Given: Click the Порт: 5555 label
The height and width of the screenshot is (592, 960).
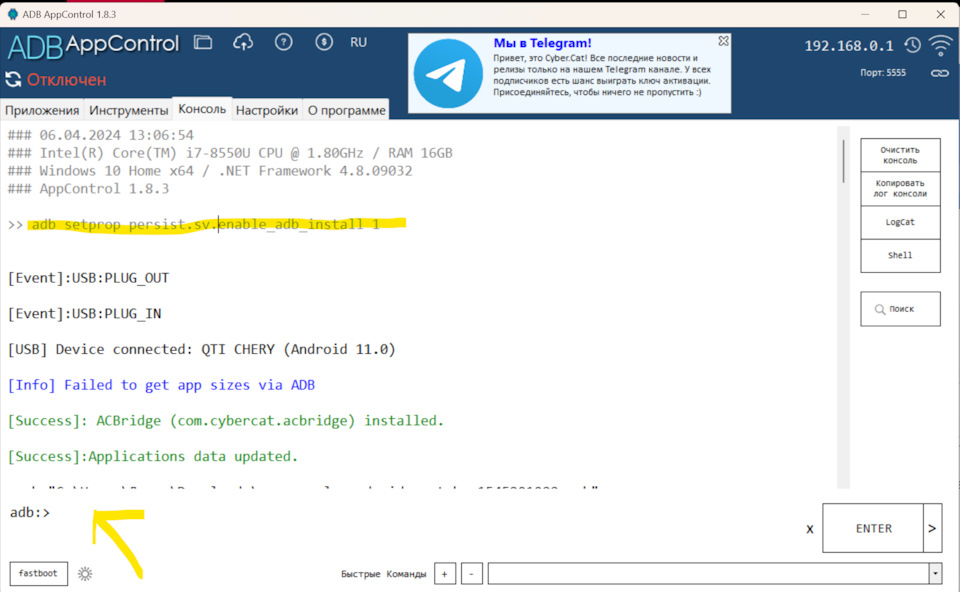Looking at the screenshot, I should [883, 72].
